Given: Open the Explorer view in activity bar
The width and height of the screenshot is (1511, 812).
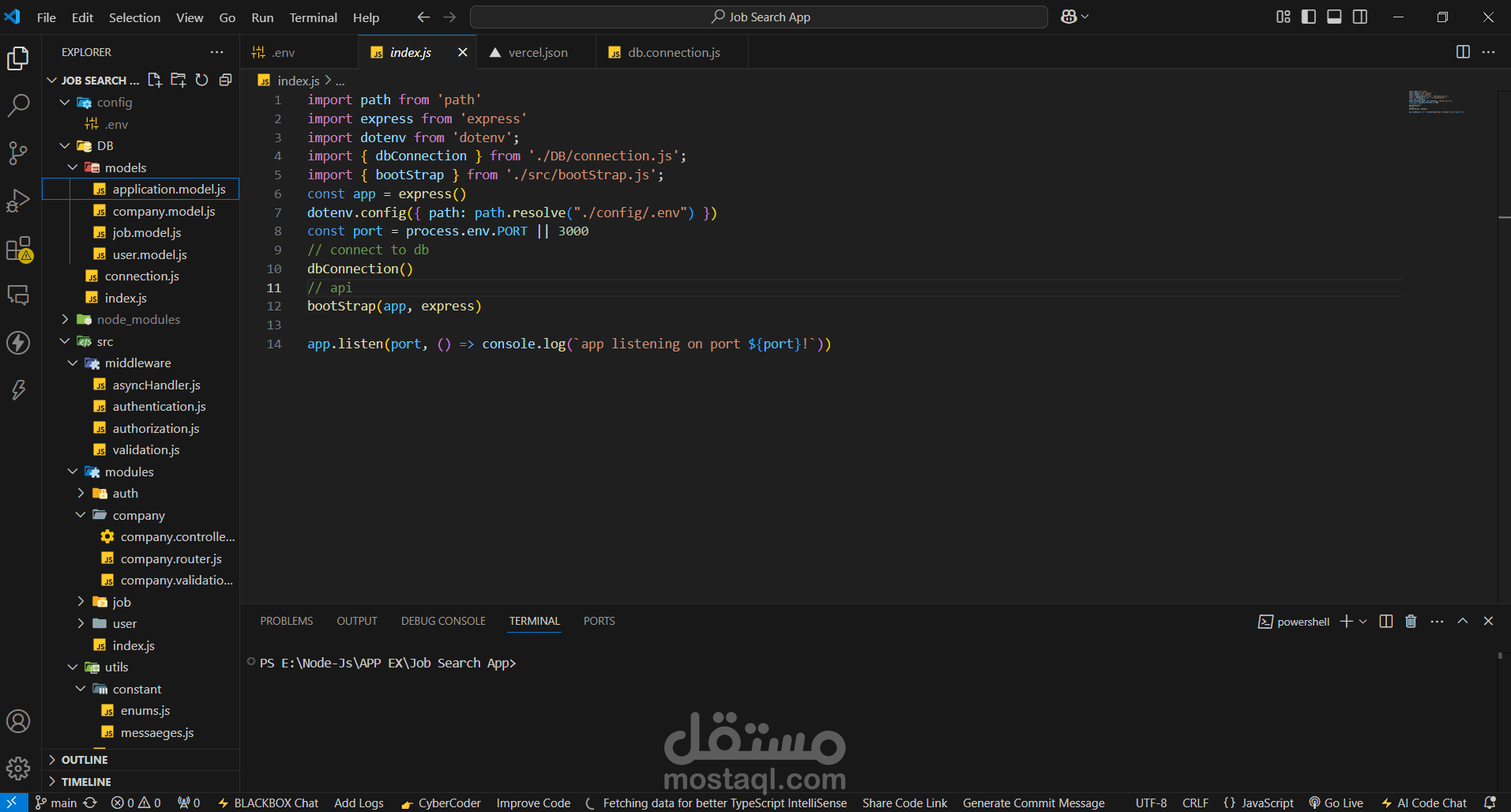Looking at the screenshot, I should [18, 58].
